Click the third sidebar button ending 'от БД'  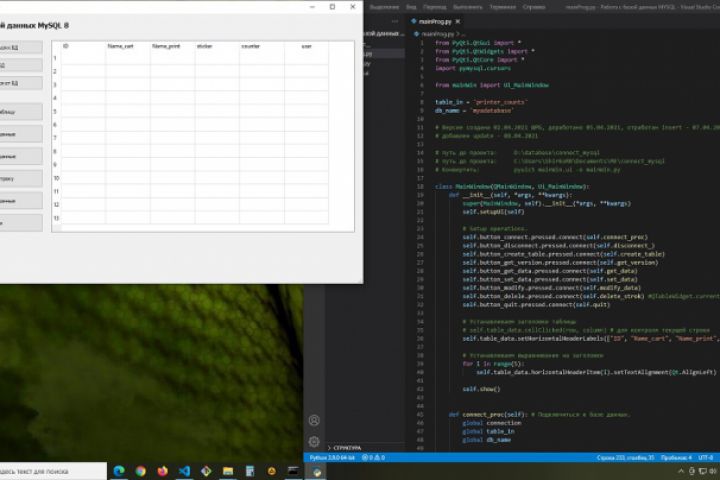pos(21,83)
